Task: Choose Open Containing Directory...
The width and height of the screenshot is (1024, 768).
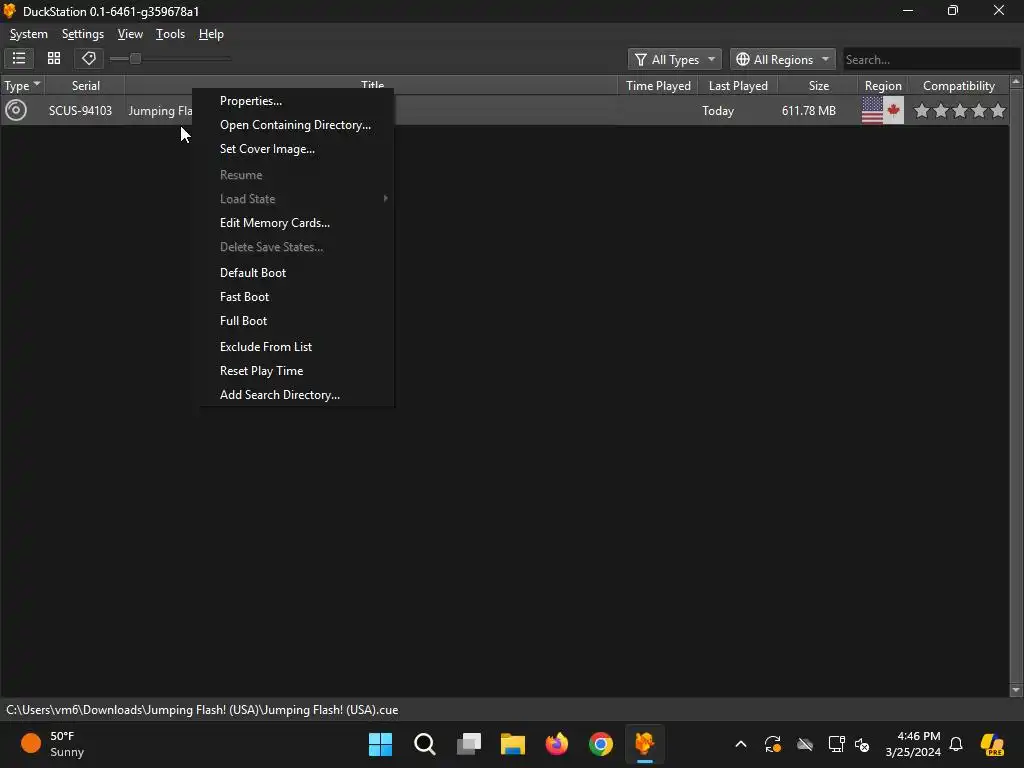Action: tap(296, 125)
